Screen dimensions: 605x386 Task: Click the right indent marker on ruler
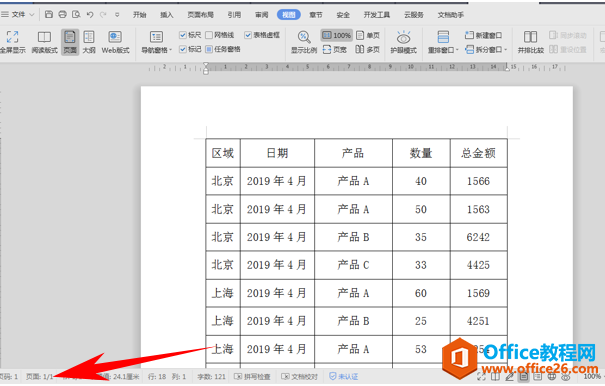(507, 68)
